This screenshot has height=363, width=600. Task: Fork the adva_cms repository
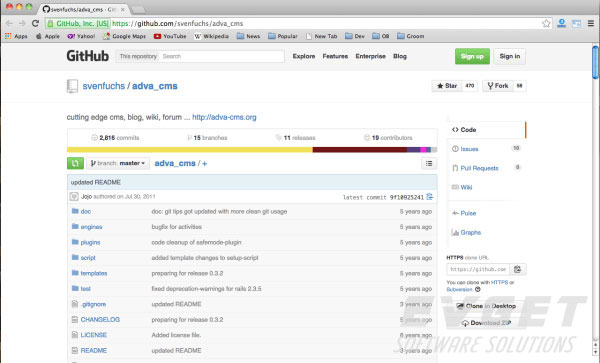pyautogui.click(x=497, y=86)
